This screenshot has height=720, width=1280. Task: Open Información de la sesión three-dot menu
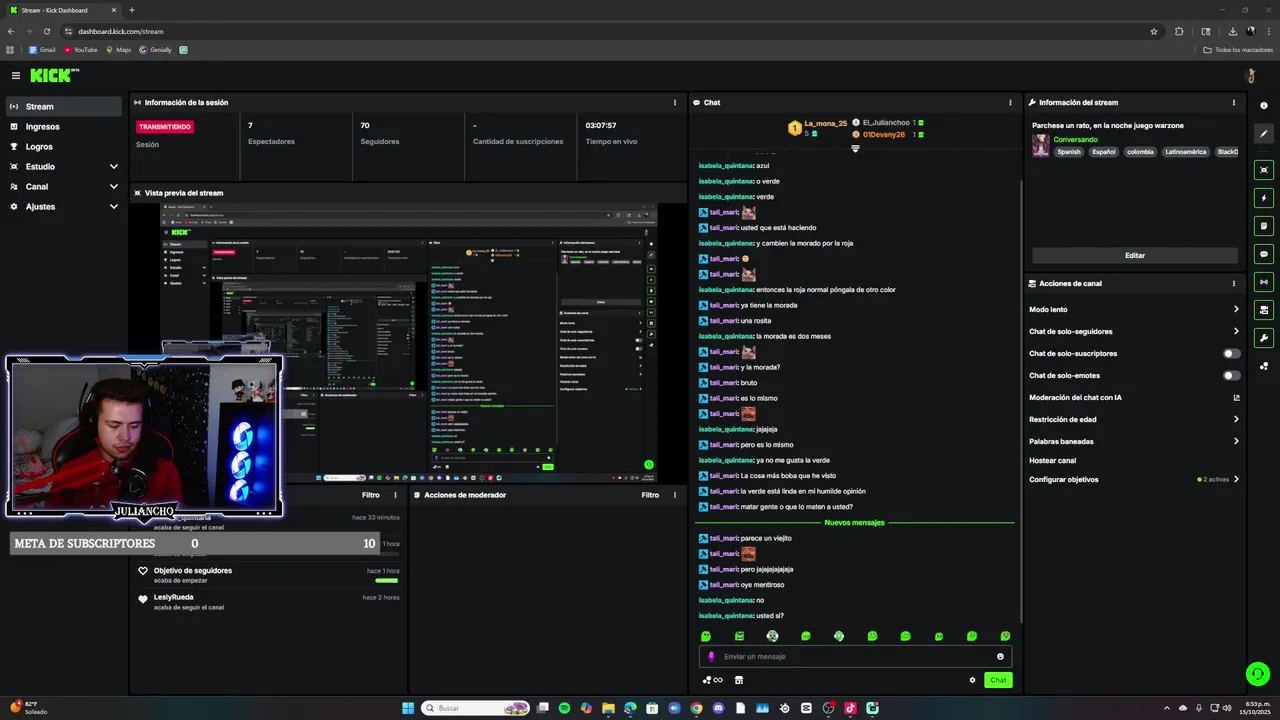point(675,102)
